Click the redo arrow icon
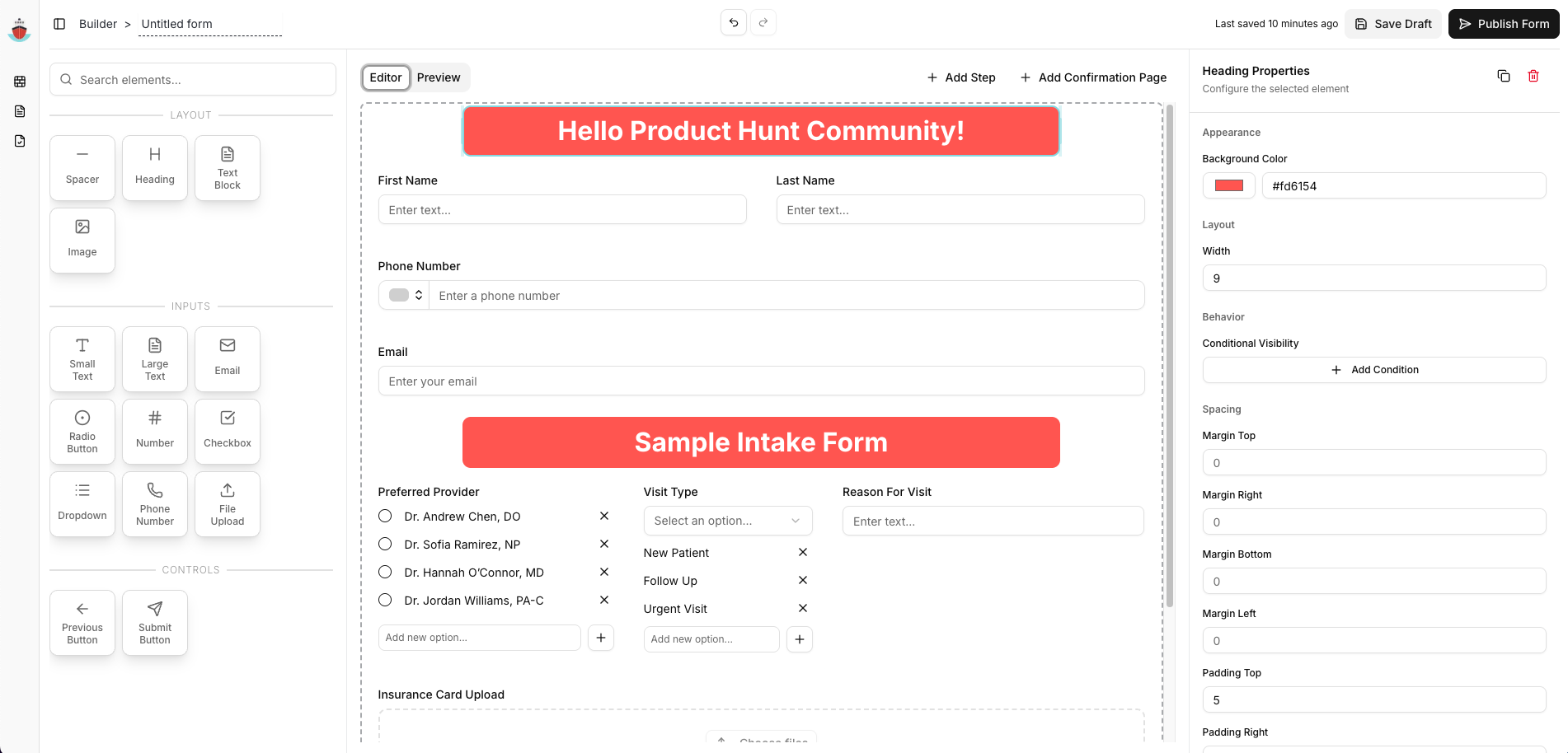This screenshot has width=1568, height=753. (x=763, y=22)
